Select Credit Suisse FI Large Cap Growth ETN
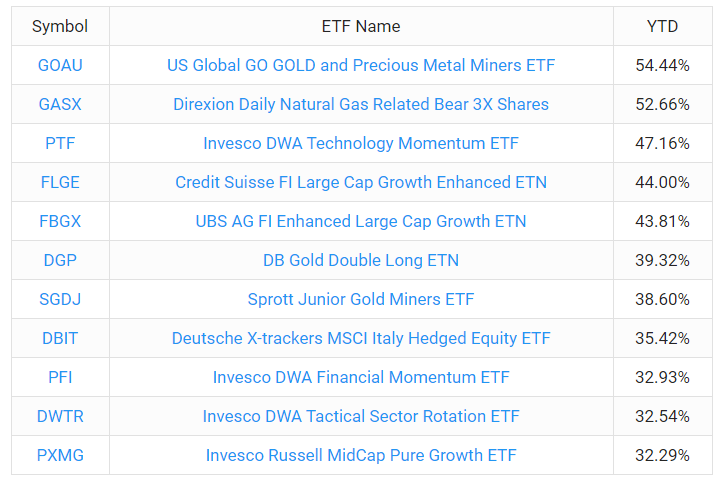This screenshot has width=723, height=484. click(361, 182)
